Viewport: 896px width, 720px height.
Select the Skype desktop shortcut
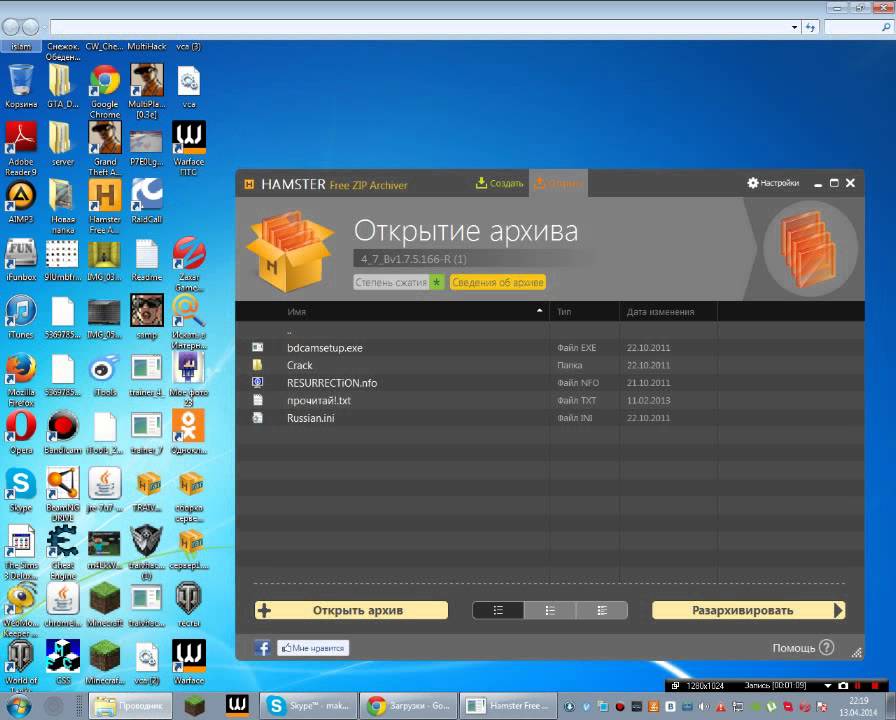coord(21,490)
